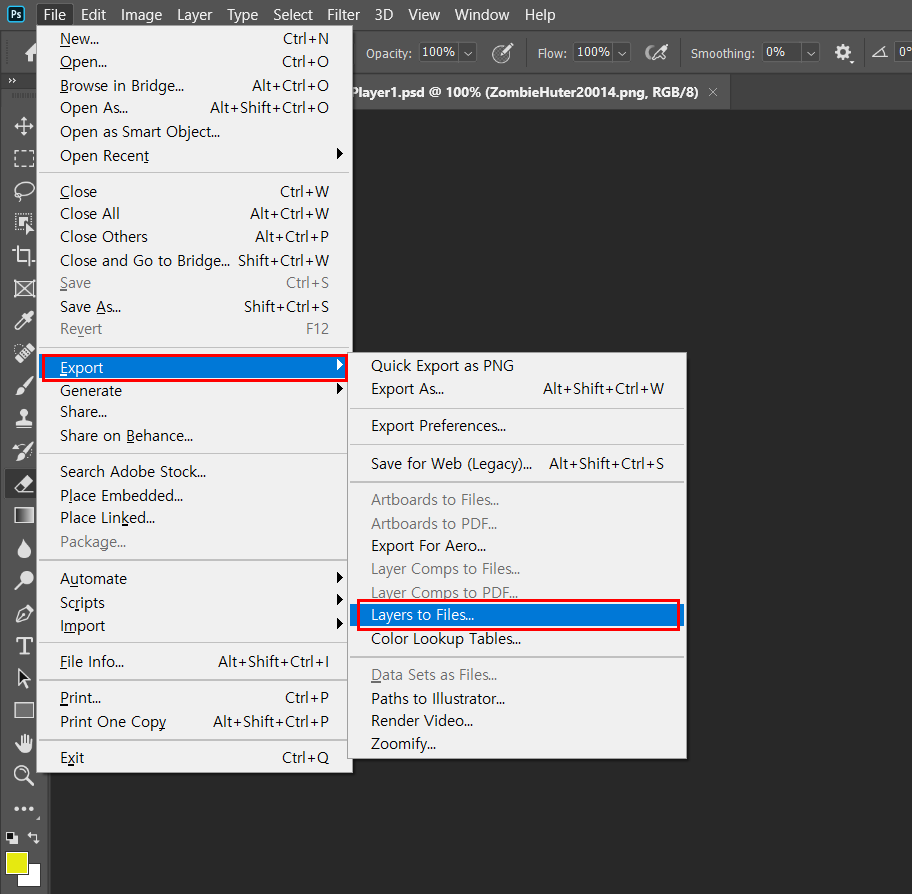This screenshot has width=912, height=894.
Task: Open the Edit menu
Action: (93, 15)
